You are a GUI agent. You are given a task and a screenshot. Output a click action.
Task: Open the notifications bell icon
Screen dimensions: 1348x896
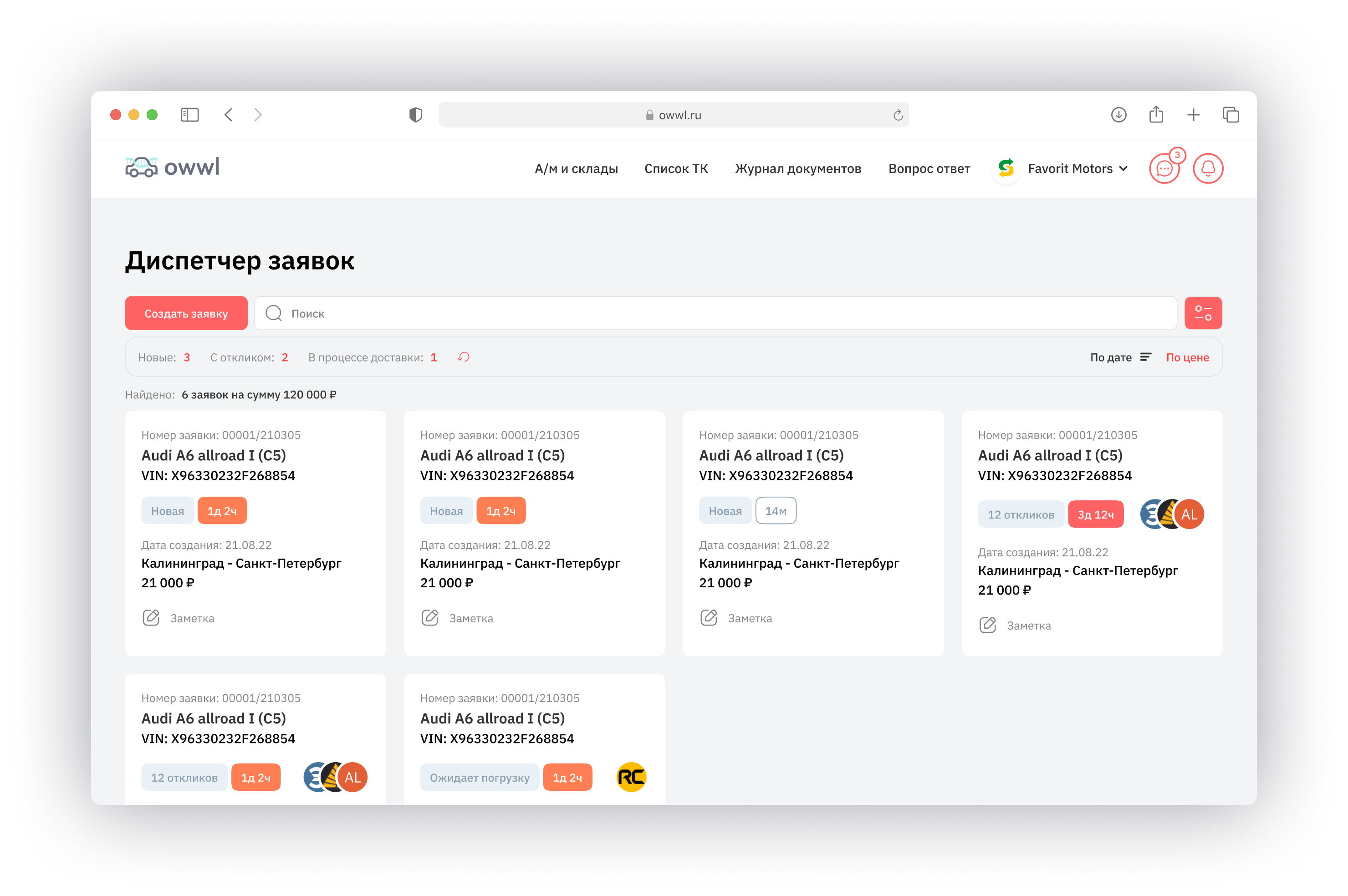[x=1207, y=168]
